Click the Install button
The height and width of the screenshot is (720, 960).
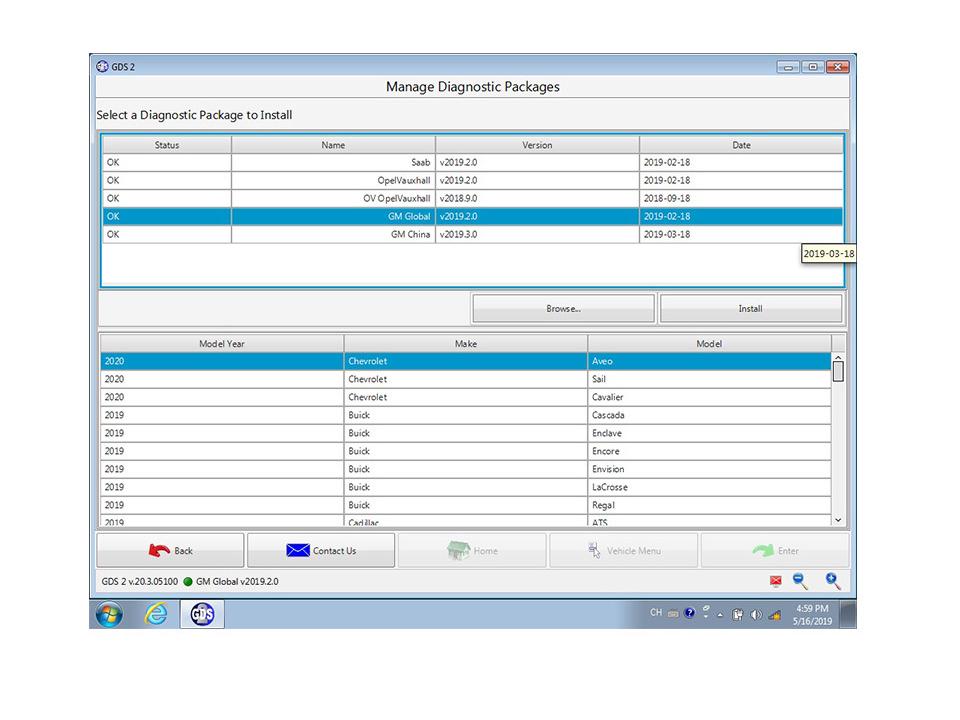tap(750, 309)
